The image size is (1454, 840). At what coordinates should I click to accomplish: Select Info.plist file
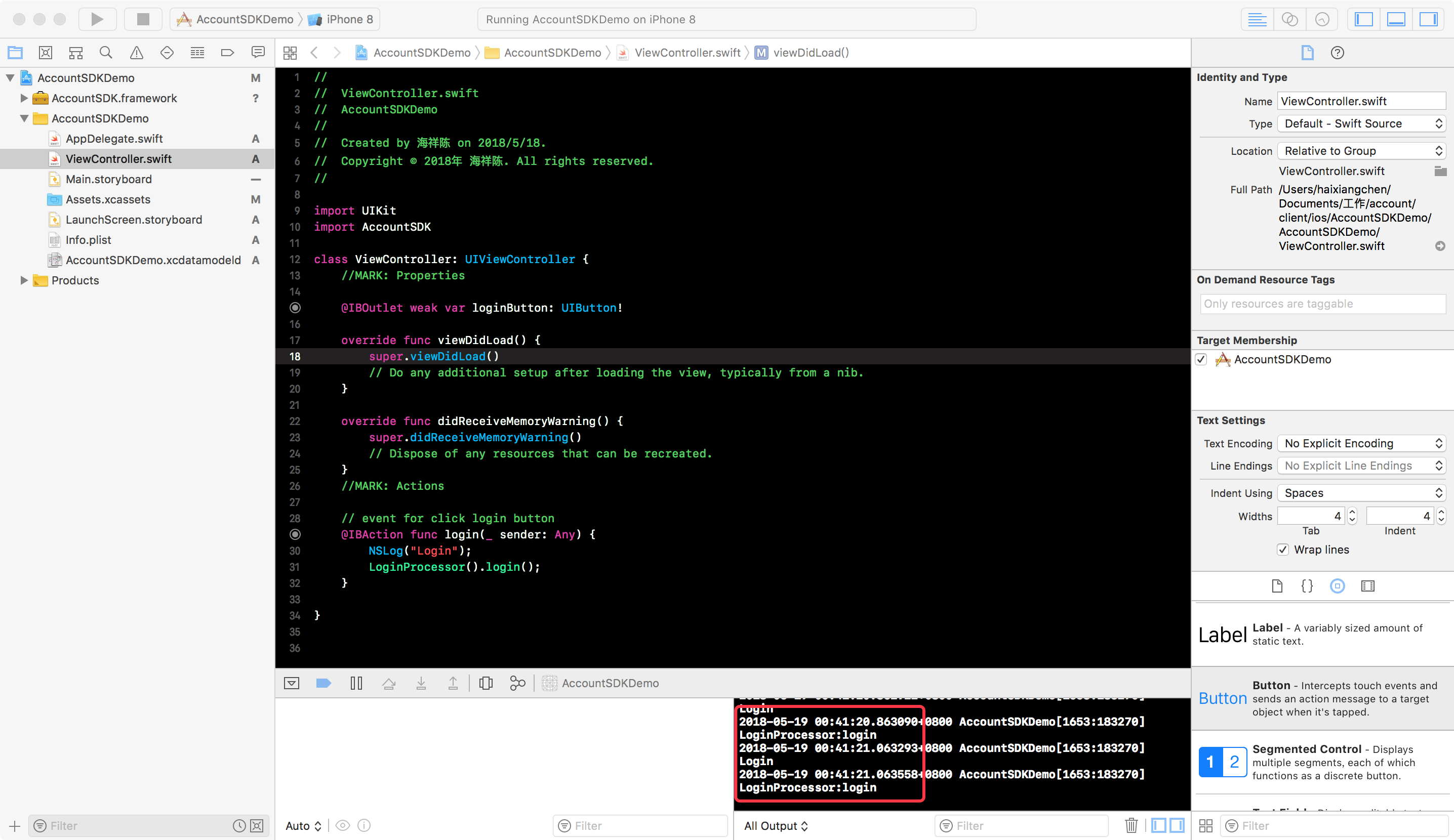coord(88,239)
